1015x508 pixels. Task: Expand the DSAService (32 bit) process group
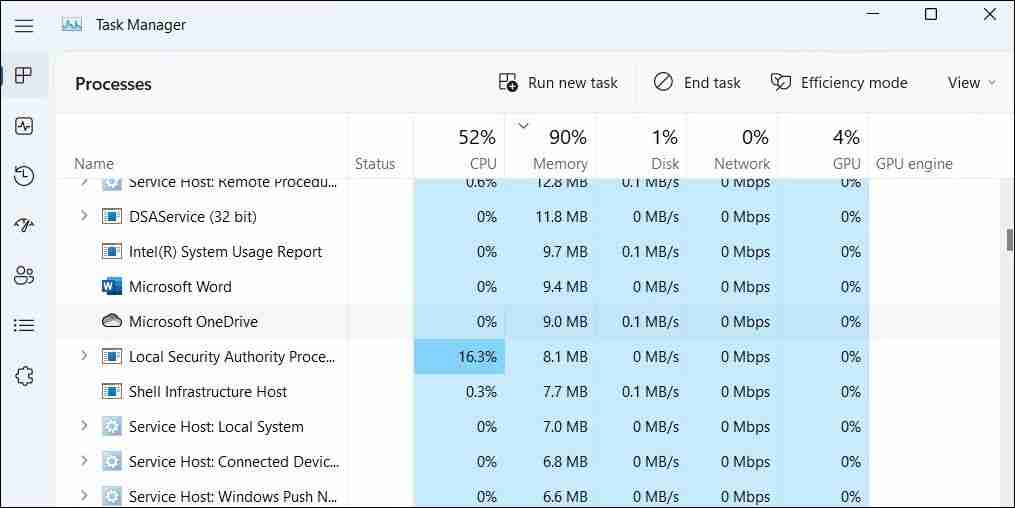84,215
